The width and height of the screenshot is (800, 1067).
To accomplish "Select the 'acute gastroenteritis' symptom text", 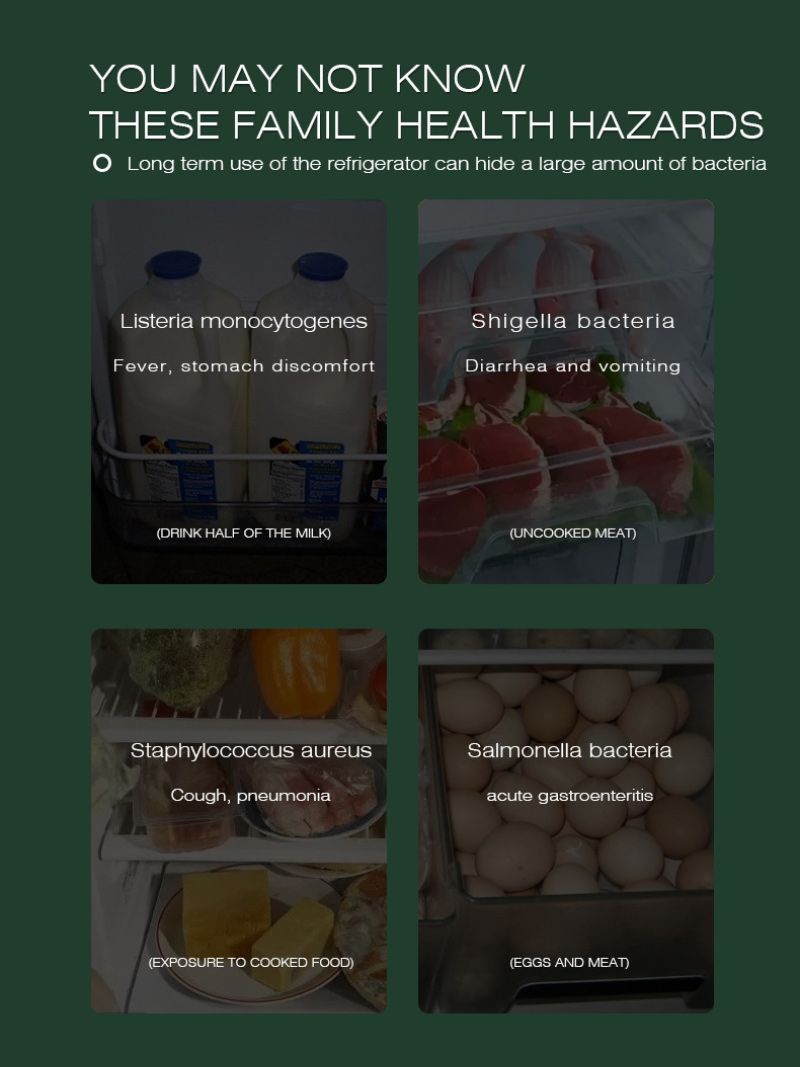I will click(569, 795).
